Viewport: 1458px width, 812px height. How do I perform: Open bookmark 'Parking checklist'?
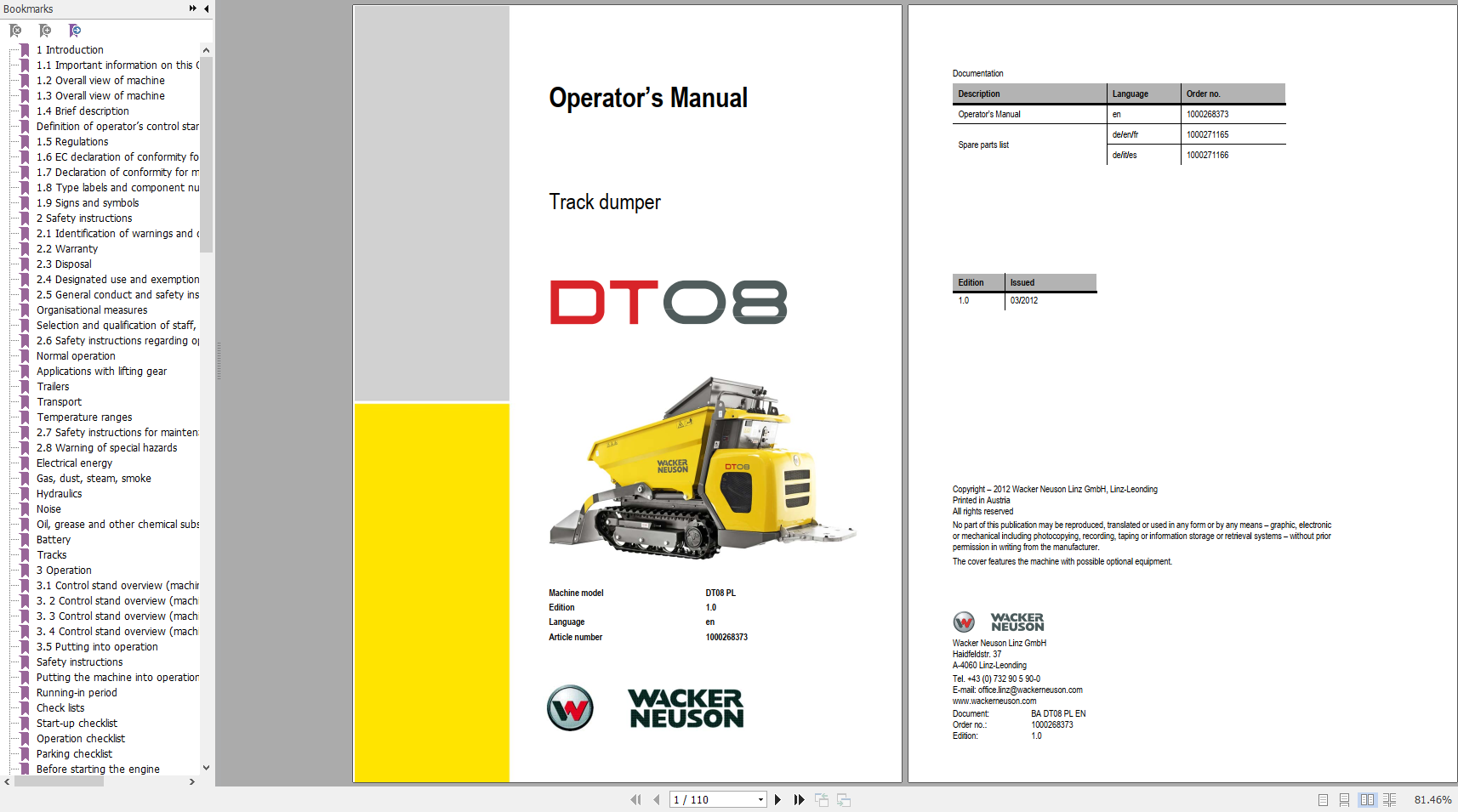tap(74, 754)
